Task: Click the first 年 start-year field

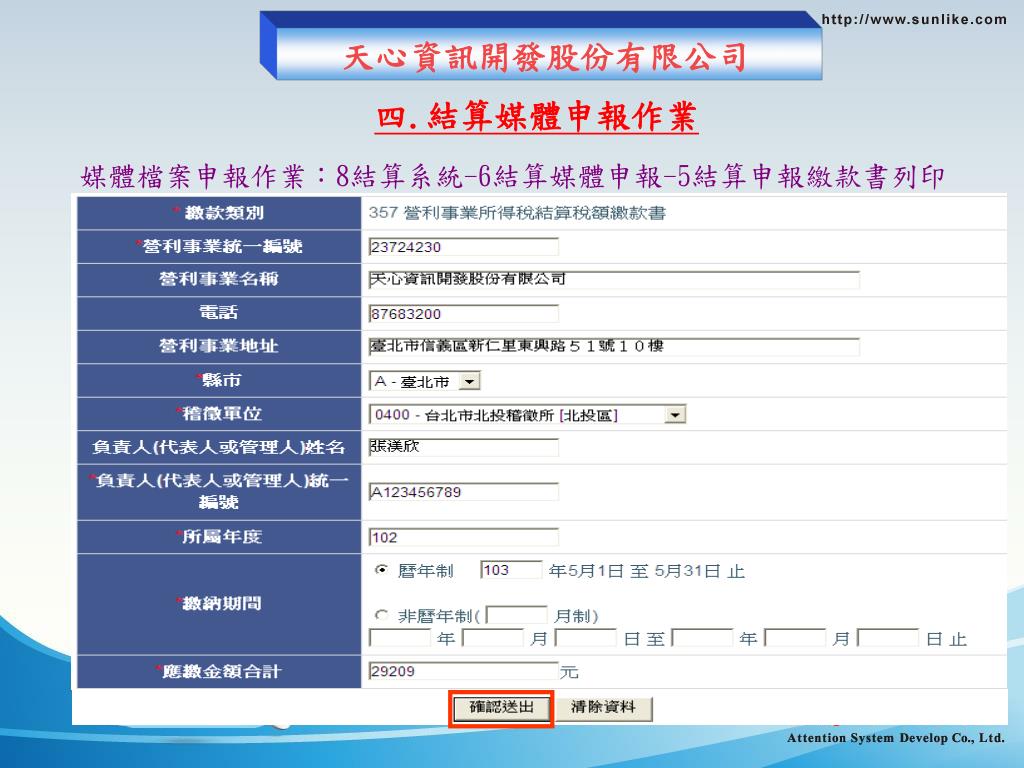Action: [400, 638]
